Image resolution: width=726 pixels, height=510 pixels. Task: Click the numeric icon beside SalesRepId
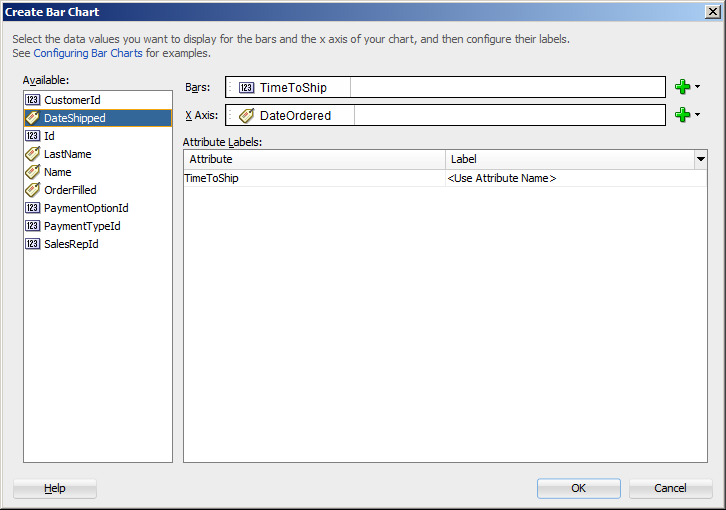click(x=32, y=244)
